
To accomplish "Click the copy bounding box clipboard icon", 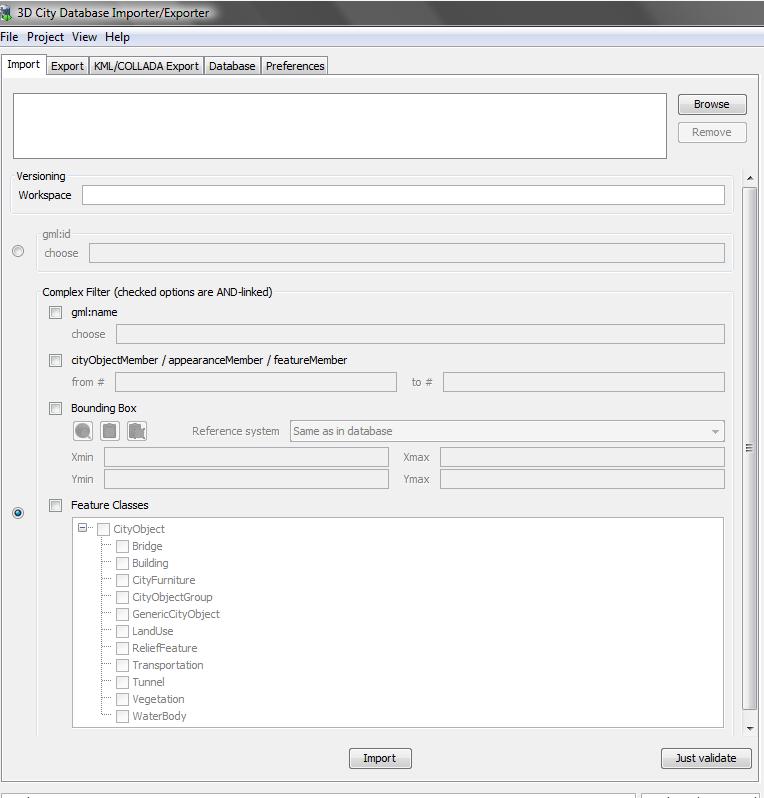I will [x=110, y=431].
